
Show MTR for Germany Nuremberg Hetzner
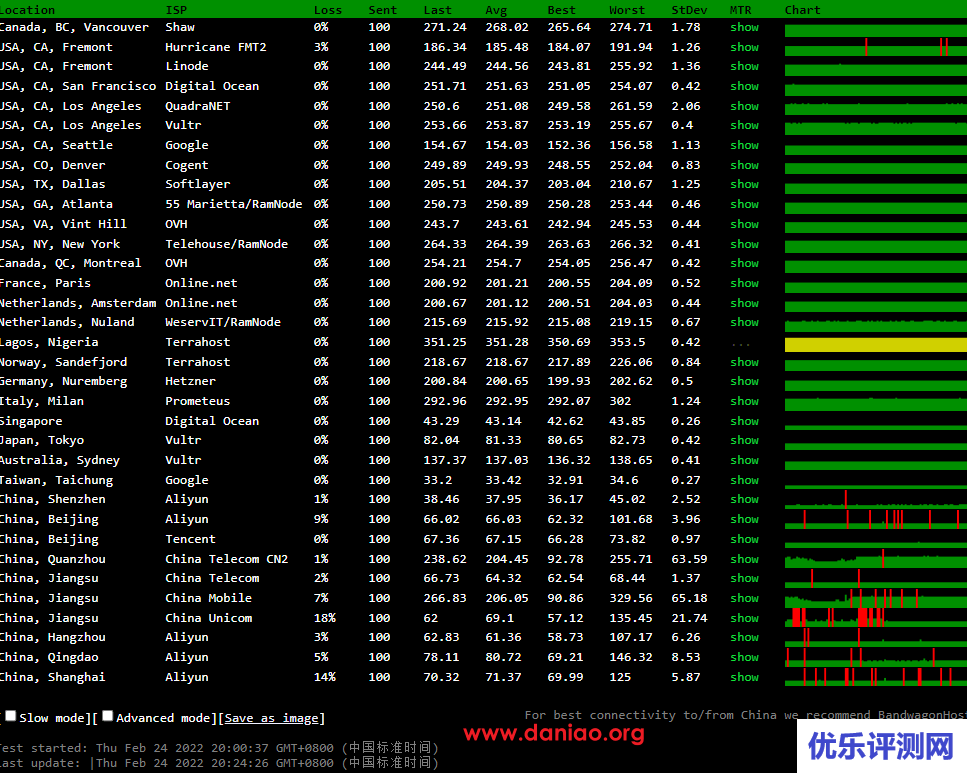pos(744,381)
